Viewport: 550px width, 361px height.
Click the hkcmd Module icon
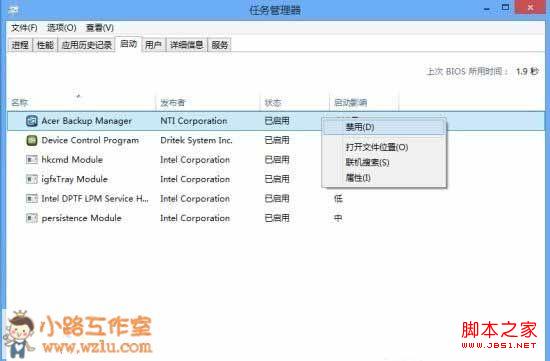click(x=32, y=160)
